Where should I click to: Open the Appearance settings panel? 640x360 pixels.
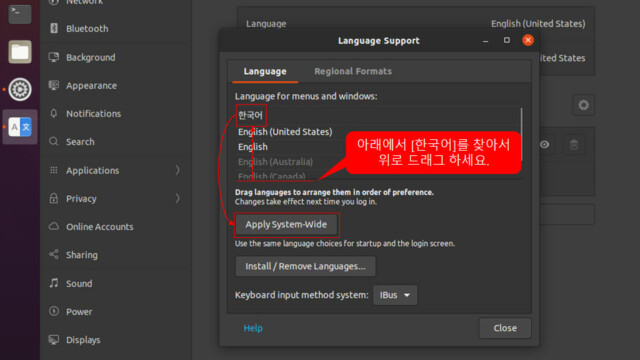[x=116, y=85]
